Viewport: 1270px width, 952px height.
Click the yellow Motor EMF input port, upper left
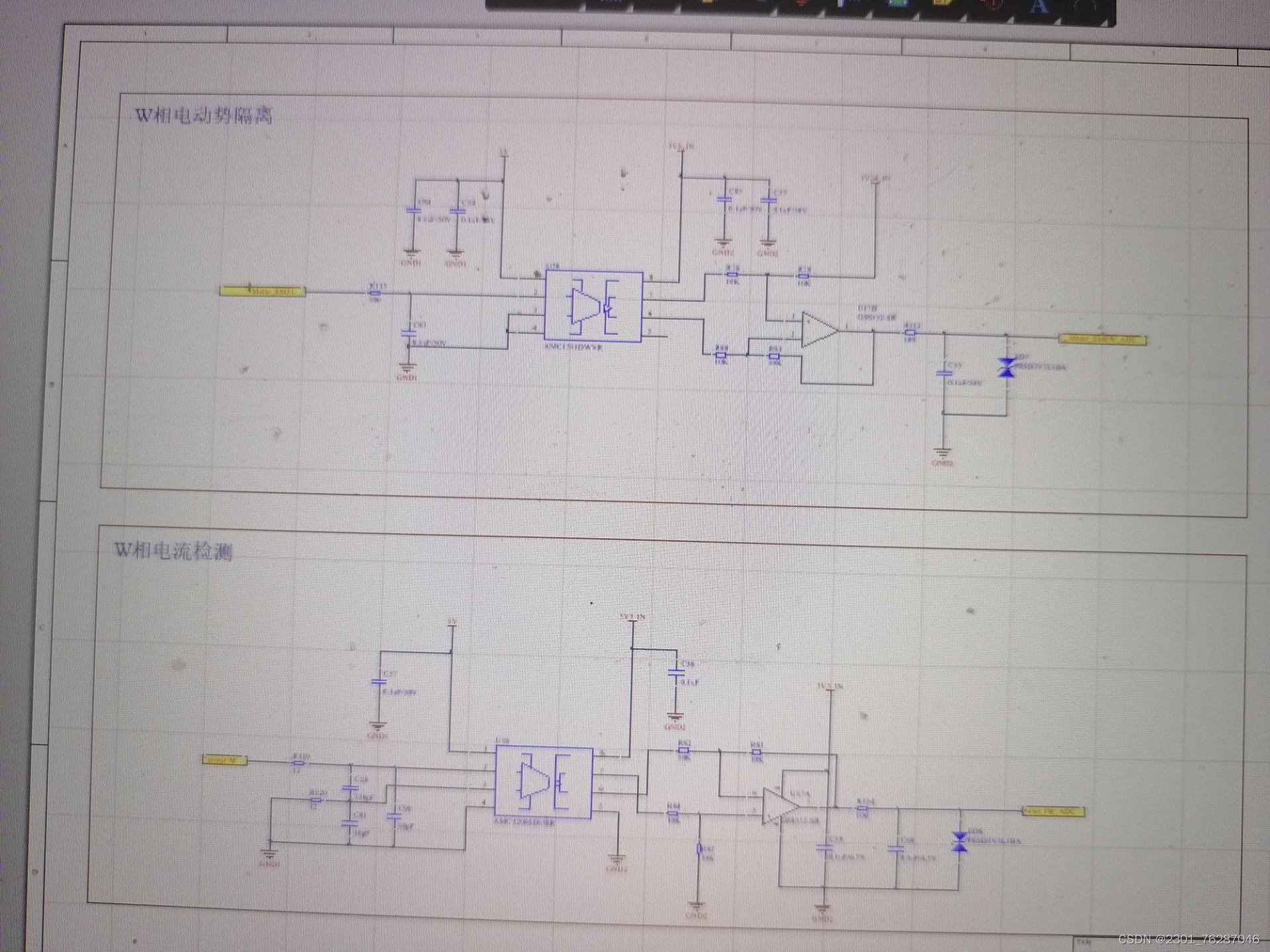click(263, 291)
